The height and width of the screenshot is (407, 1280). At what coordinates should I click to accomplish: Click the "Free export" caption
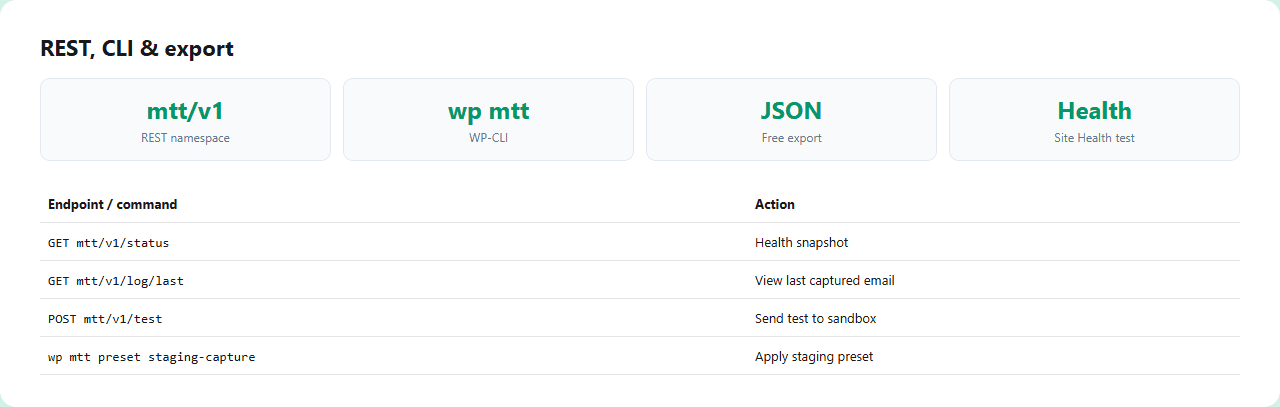791,138
